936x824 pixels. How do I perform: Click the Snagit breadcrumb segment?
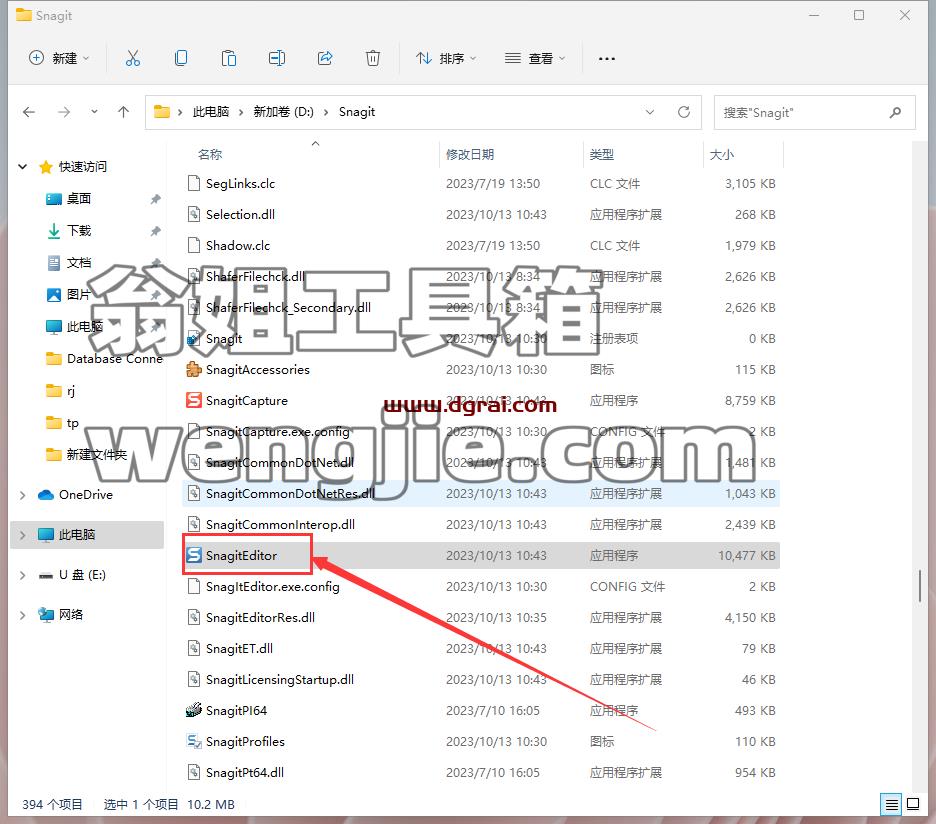click(x=357, y=112)
